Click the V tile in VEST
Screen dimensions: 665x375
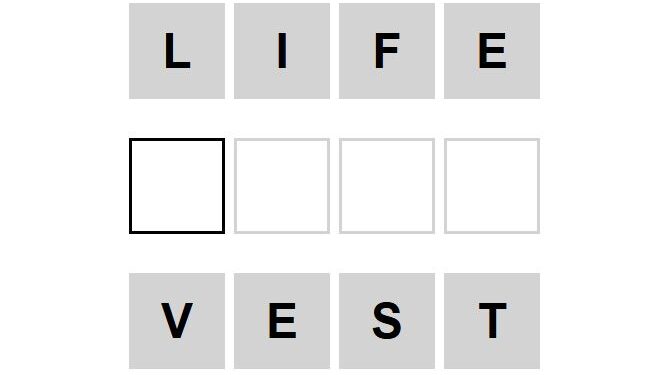point(177,321)
